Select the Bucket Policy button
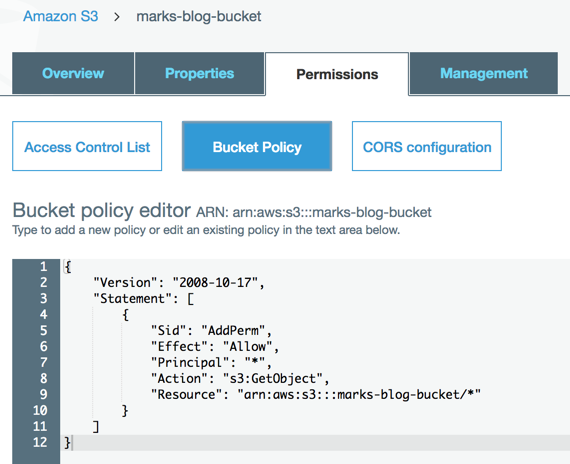 point(257,146)
